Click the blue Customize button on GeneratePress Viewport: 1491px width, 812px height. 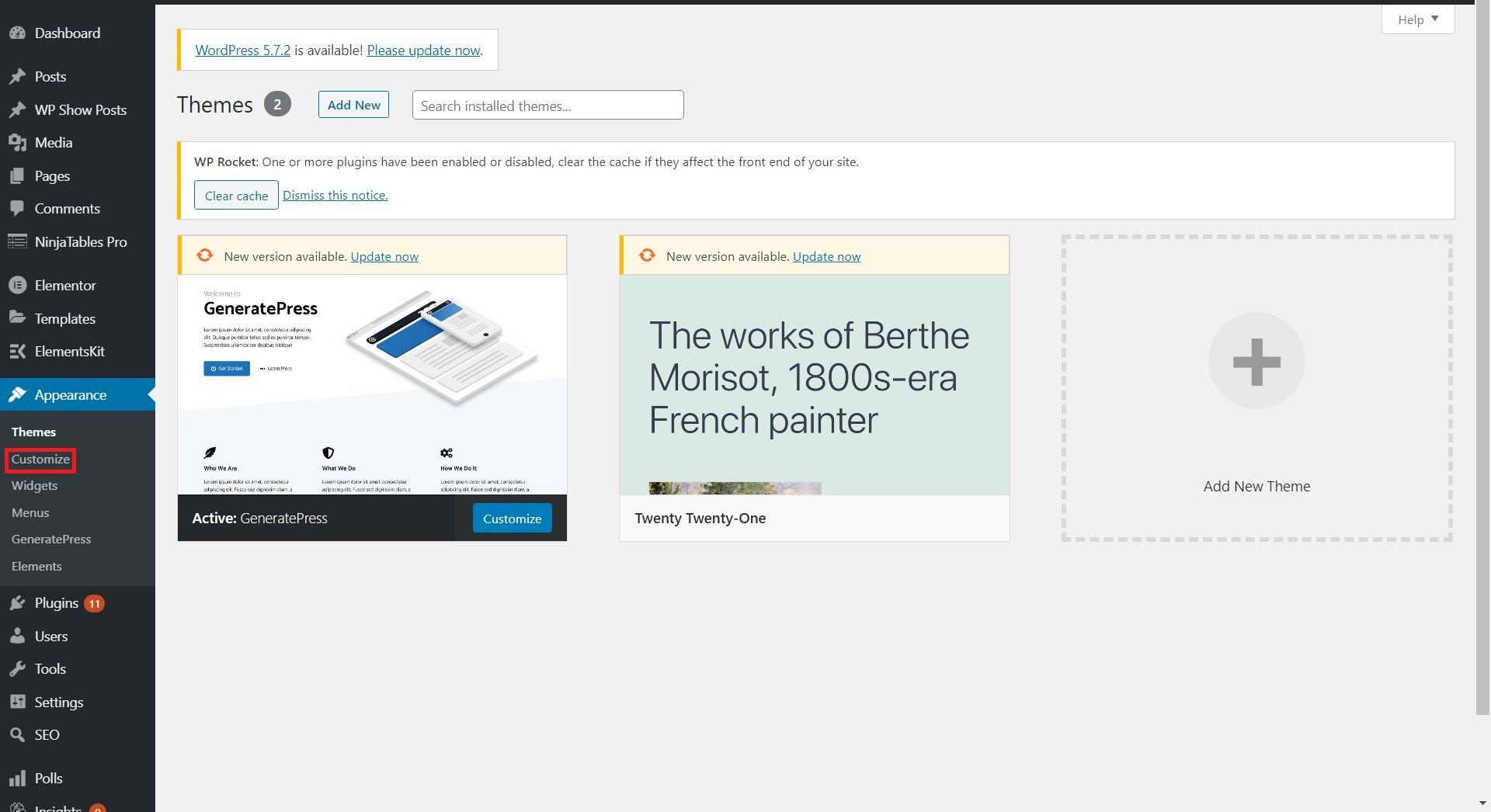[512, 519]
